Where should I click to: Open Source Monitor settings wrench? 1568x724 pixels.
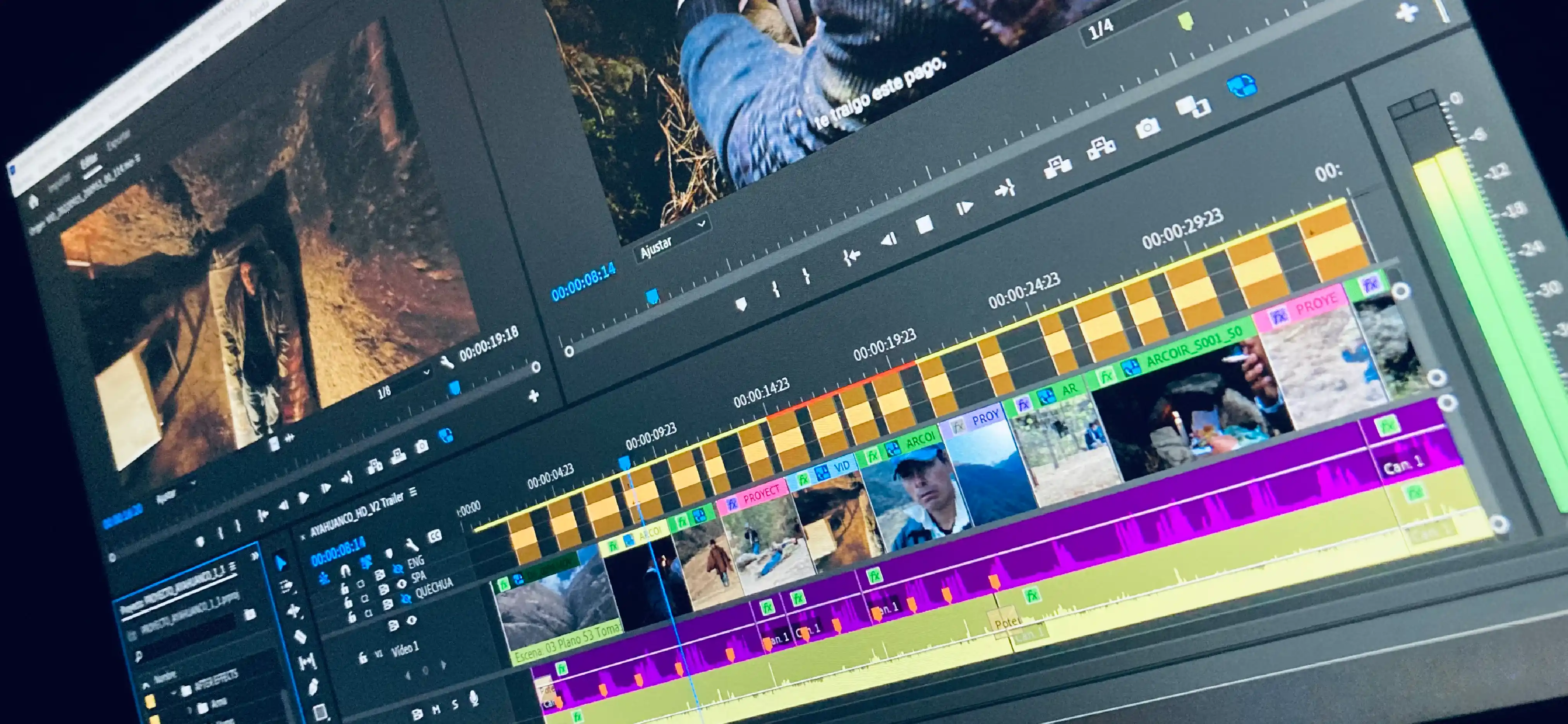click(447, 363)
